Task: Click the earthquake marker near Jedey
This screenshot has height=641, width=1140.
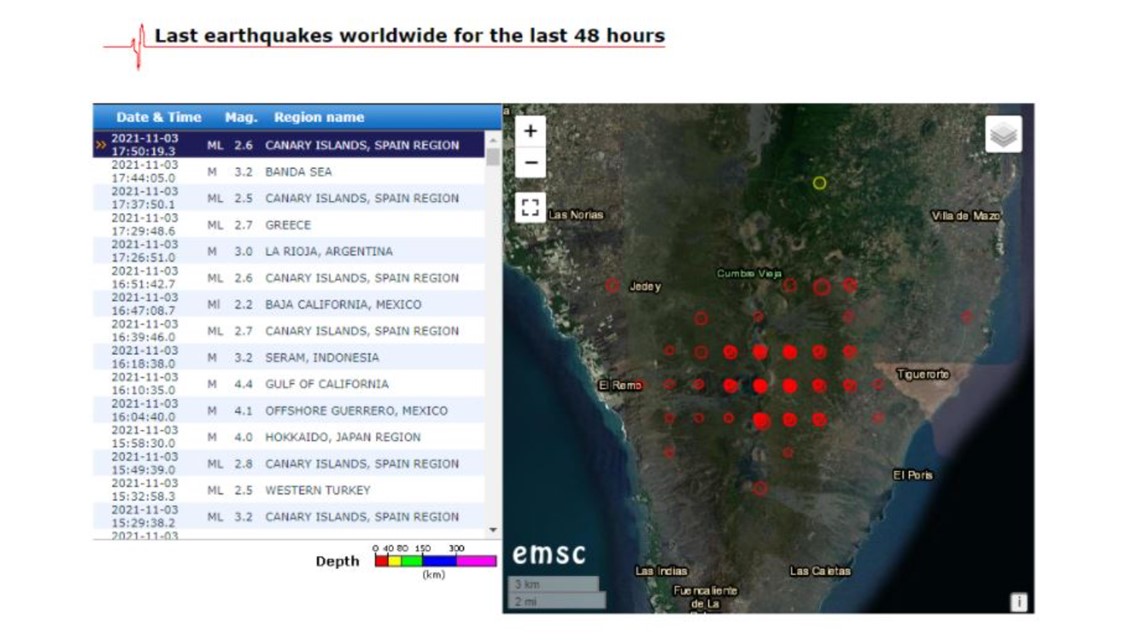Action: (x=612, y=285)
